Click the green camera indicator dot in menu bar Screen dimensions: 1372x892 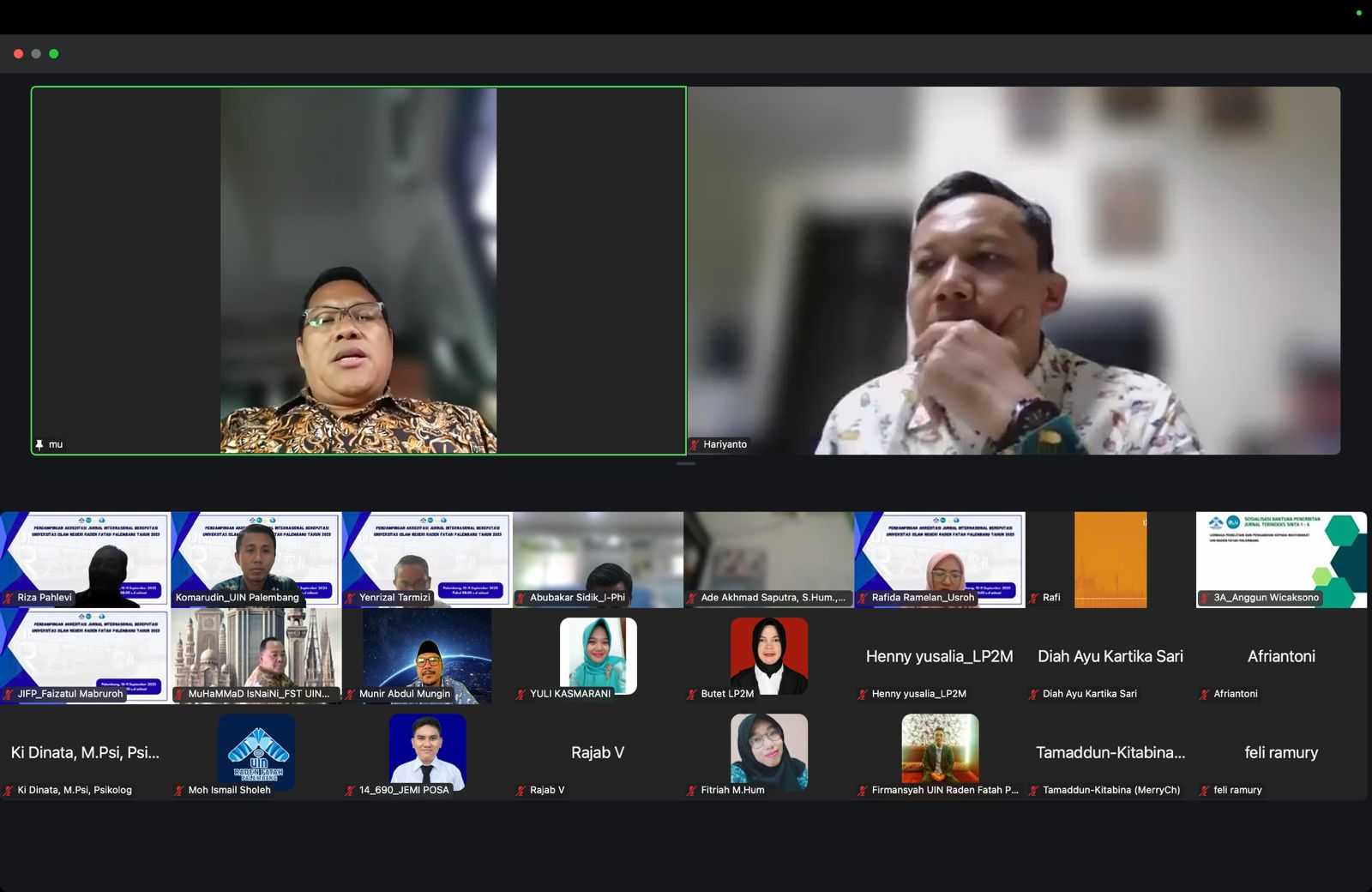point(1358,13)
